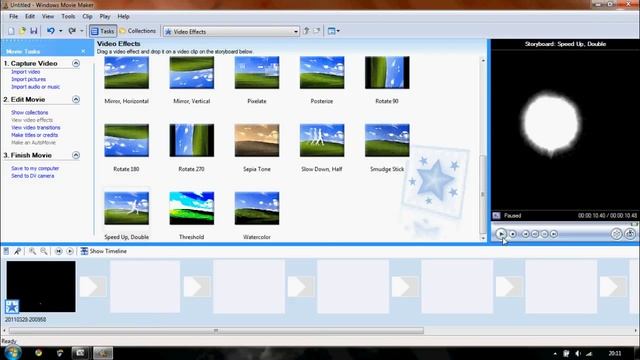Click the volume icon in system tray
The image size is (640, 360).
tap(578, 353)
